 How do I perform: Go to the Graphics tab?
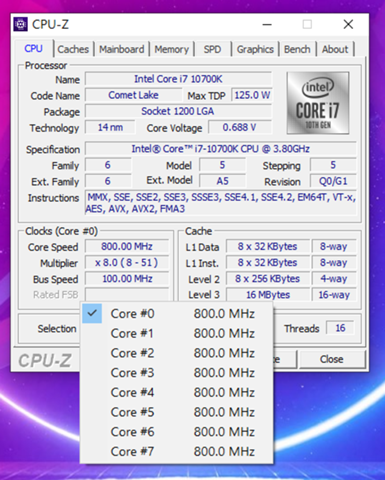[x=255, y=49]
